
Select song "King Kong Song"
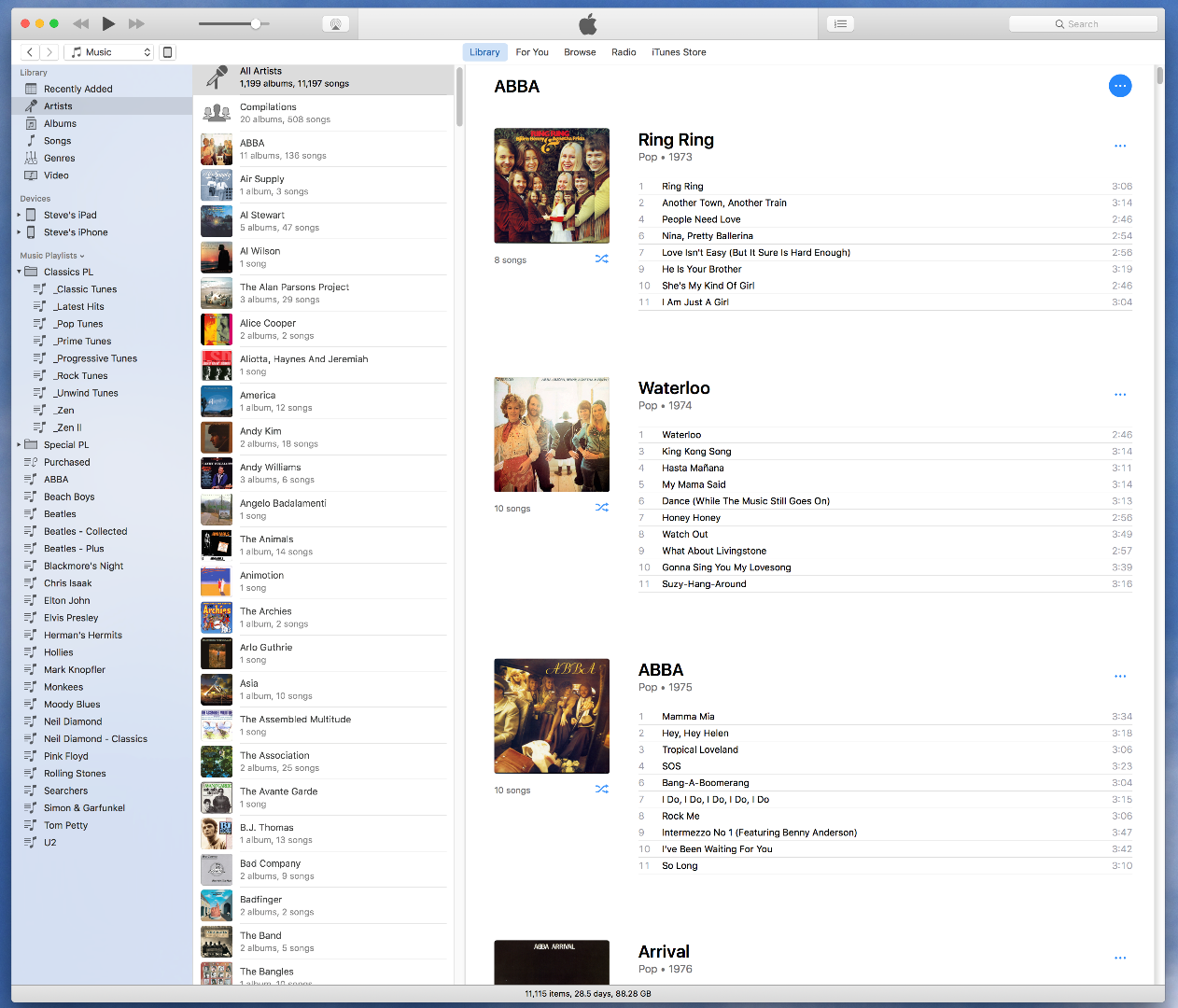pos(885,452)
